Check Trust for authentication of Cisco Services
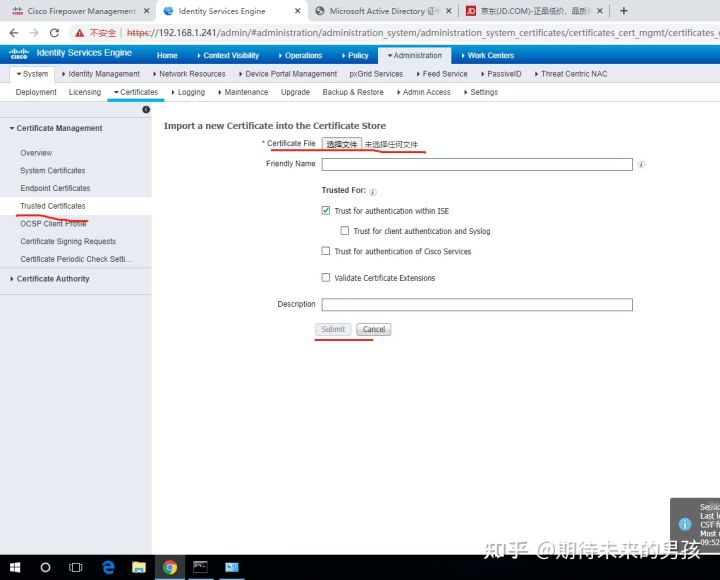 click(x=326, y=251)
